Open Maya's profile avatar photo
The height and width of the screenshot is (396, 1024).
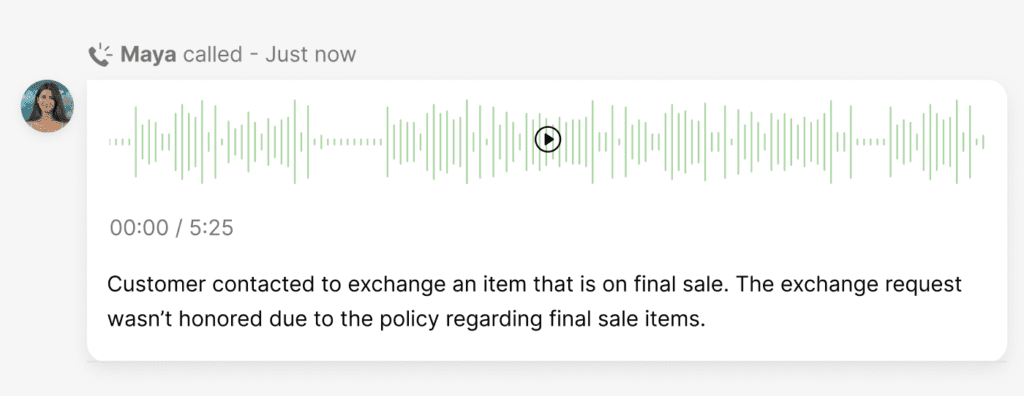[47, 106]
